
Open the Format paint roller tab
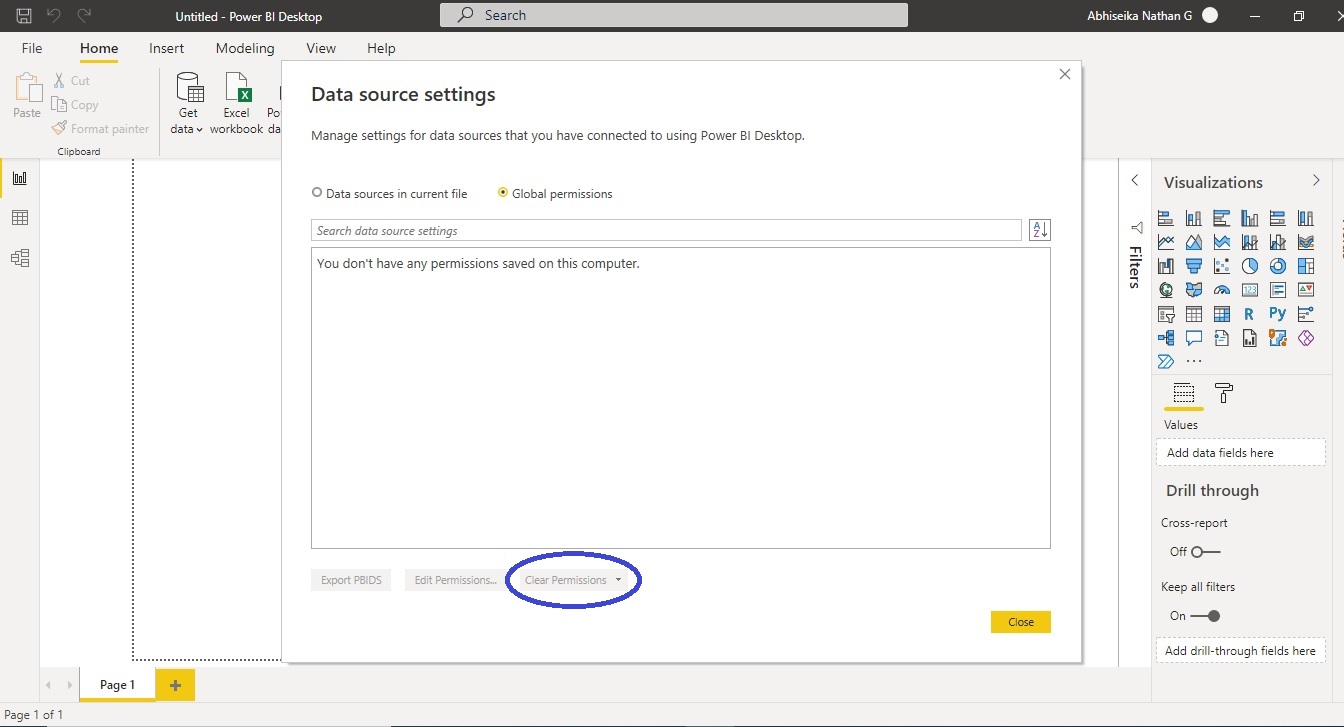(1223, 393)
